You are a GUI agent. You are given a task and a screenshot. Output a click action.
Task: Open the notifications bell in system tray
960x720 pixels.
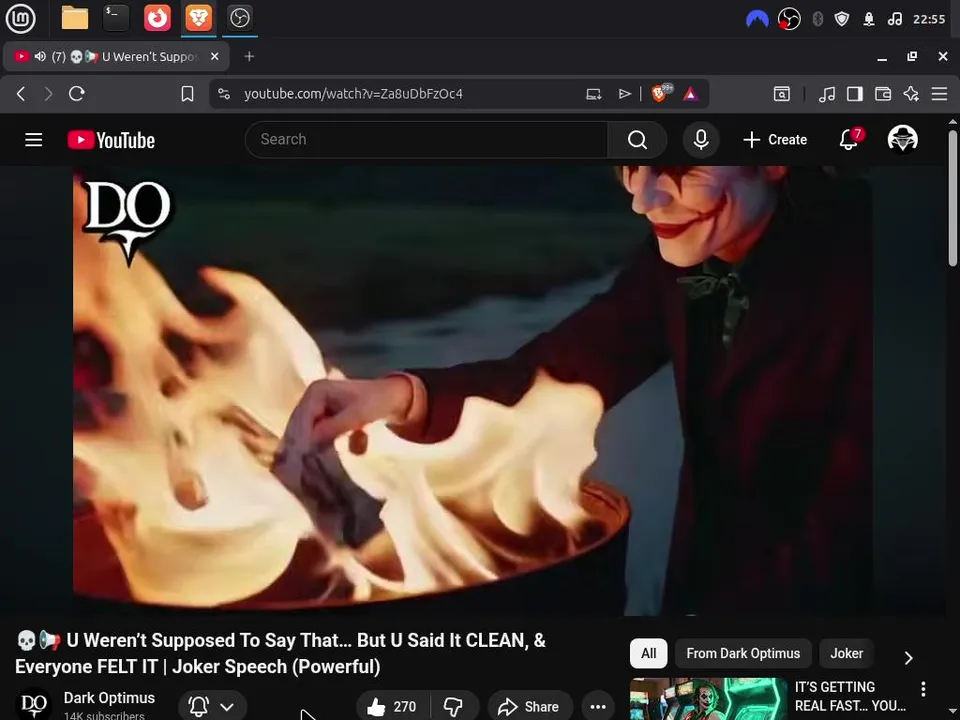pyautogui.click(x=869, y=19)
